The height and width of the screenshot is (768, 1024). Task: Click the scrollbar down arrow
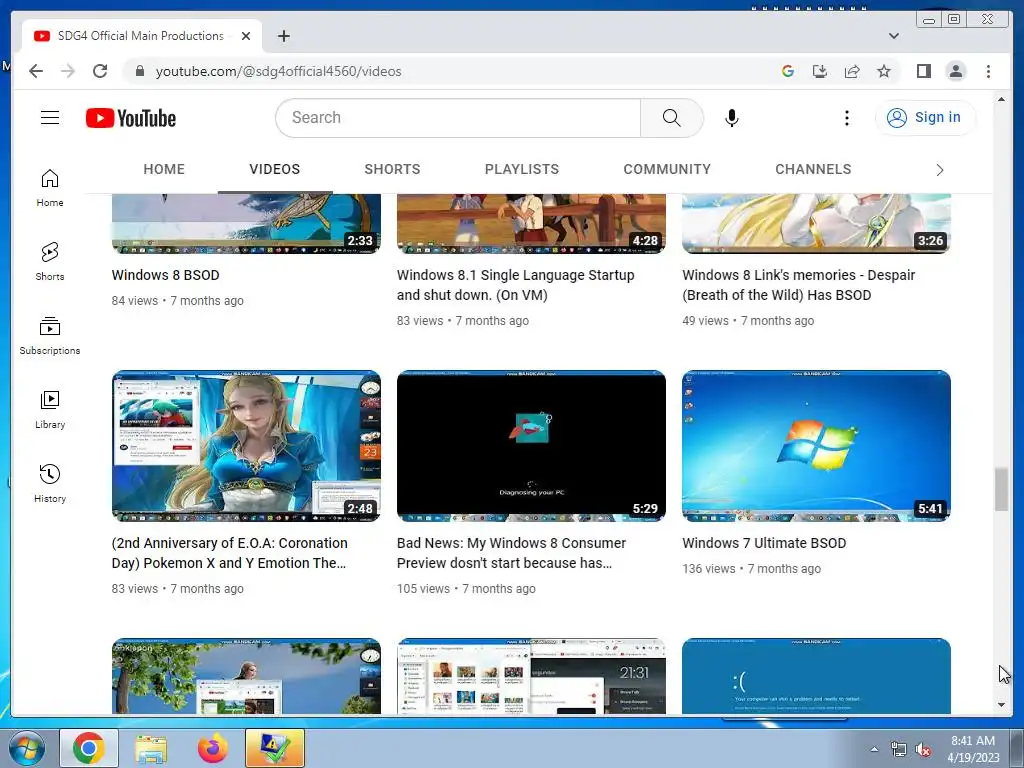coord(1001,705)
